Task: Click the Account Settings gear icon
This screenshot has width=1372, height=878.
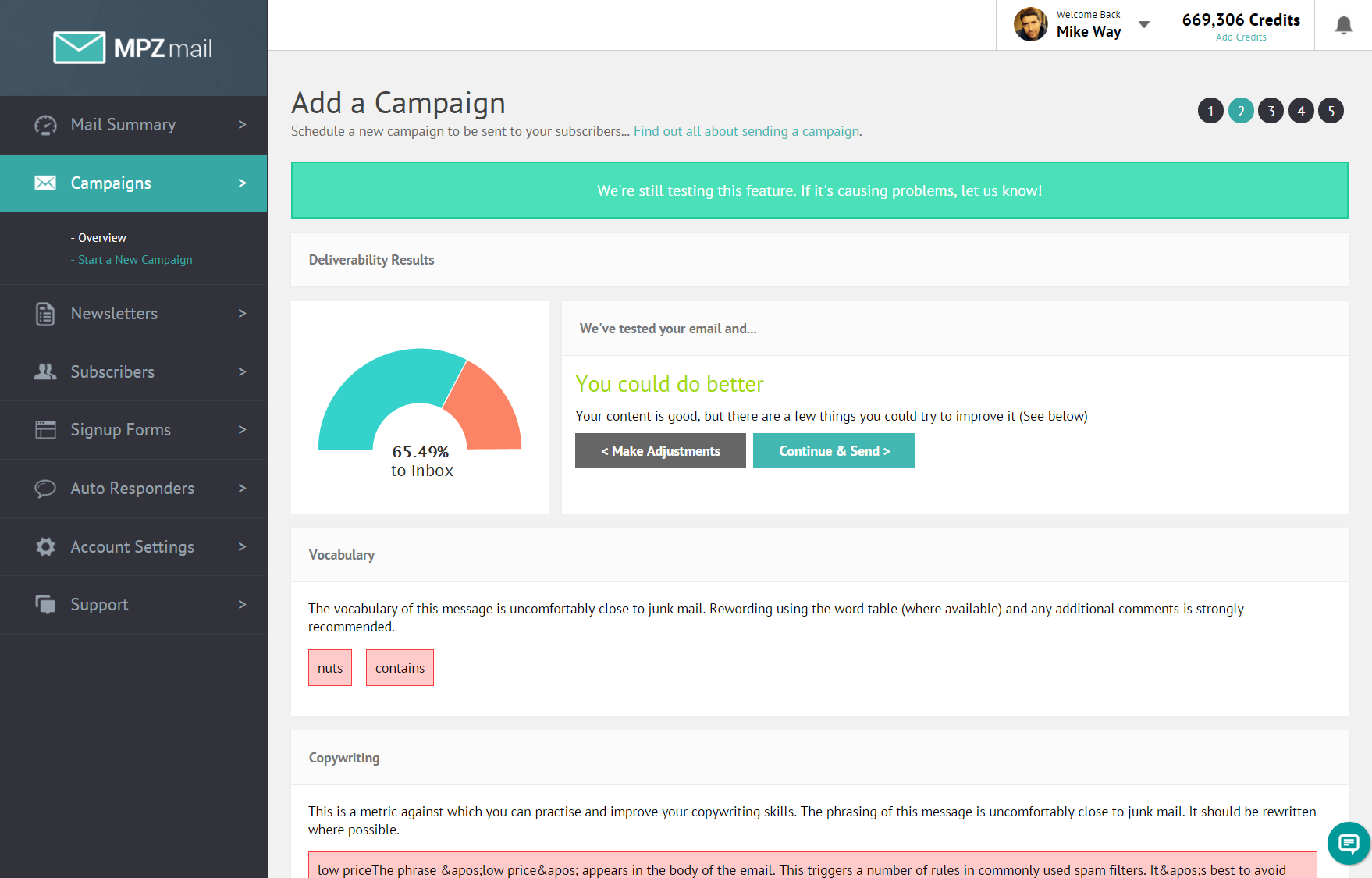Action: tap(45, 547)
